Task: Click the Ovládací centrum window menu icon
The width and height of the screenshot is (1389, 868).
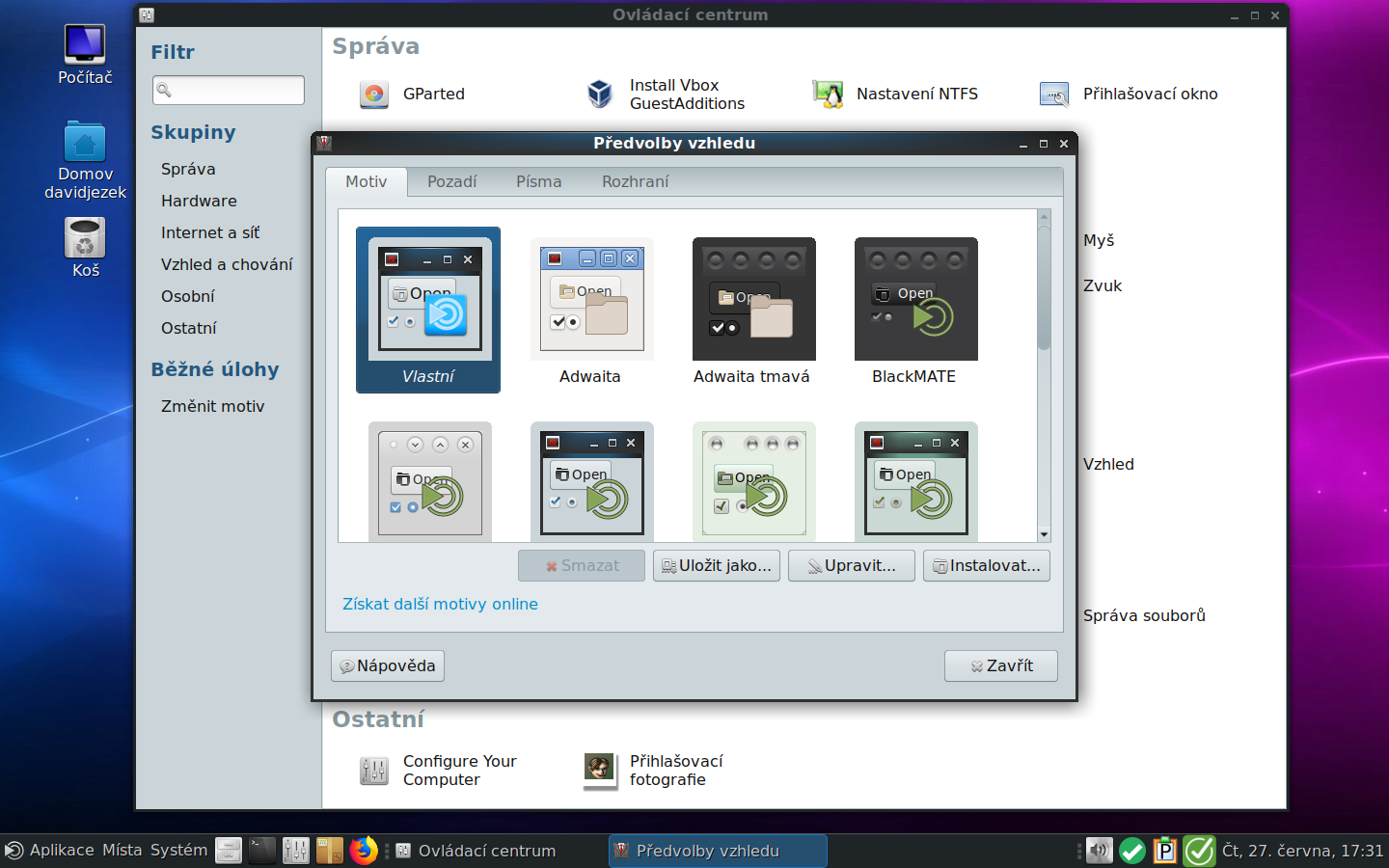Action: [x=147, y=14]
